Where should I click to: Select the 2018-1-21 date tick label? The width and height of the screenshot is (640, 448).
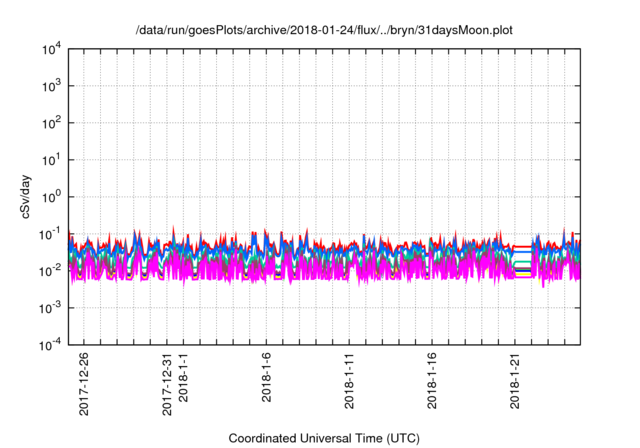(516, 382)
